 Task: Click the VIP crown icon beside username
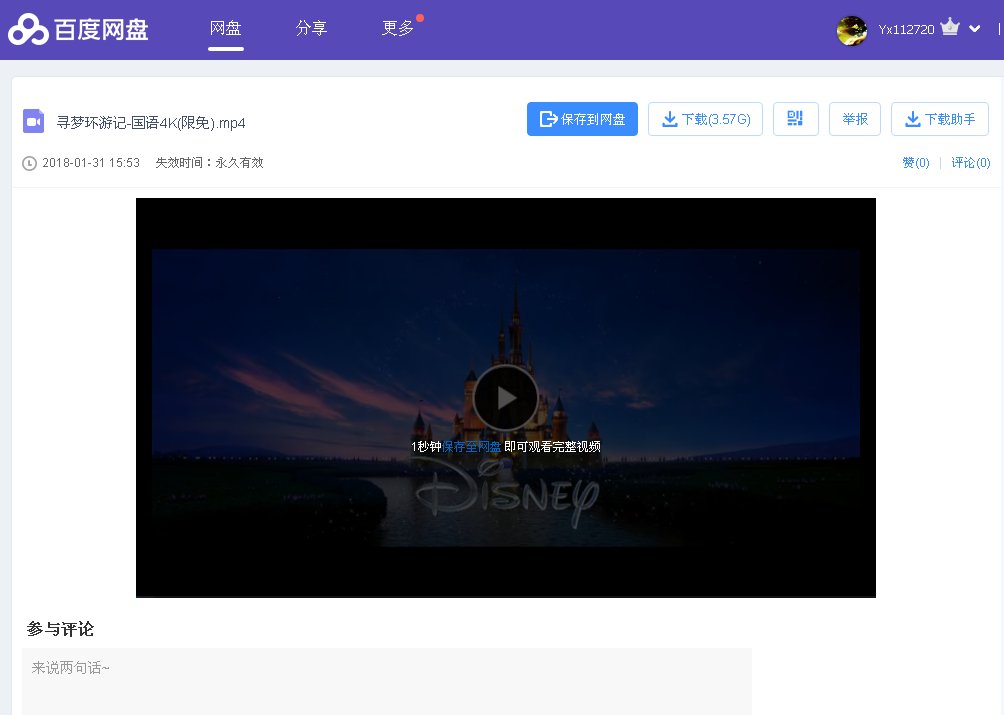pos(949,29)
